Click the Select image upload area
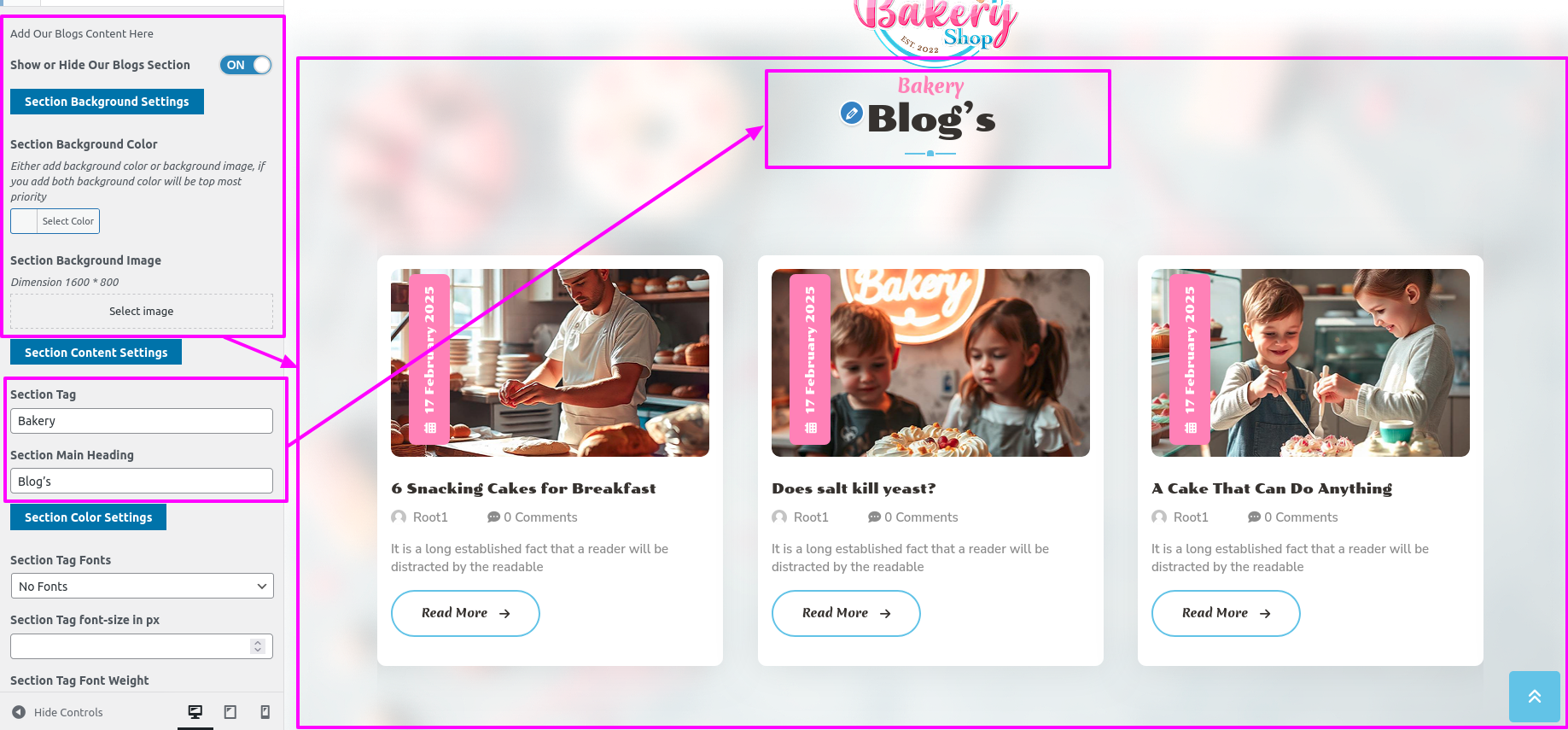Viewport: 1568px width, 730px height. (x=142, y=312)
